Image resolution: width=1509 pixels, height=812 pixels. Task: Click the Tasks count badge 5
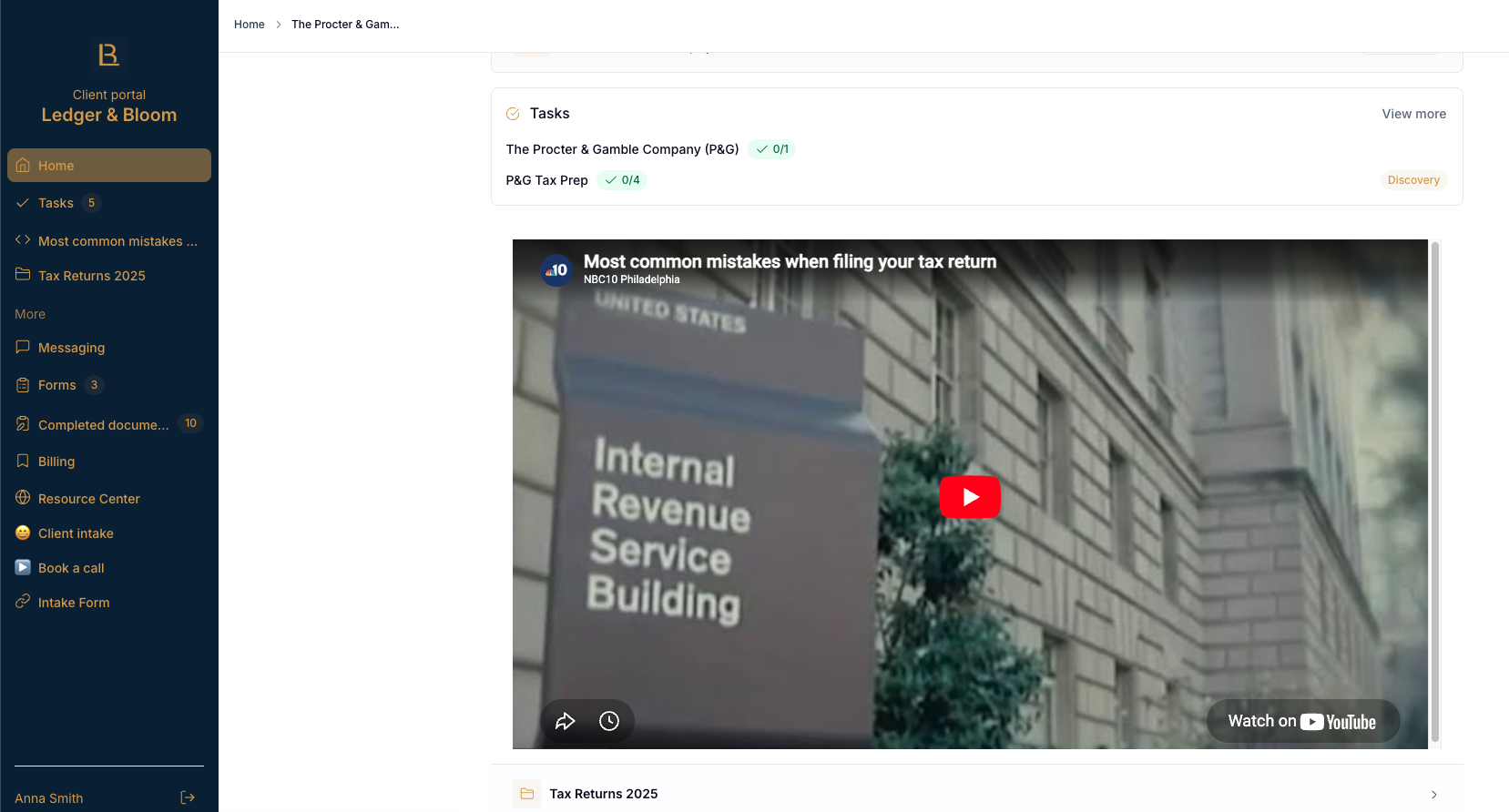point(91,203)
